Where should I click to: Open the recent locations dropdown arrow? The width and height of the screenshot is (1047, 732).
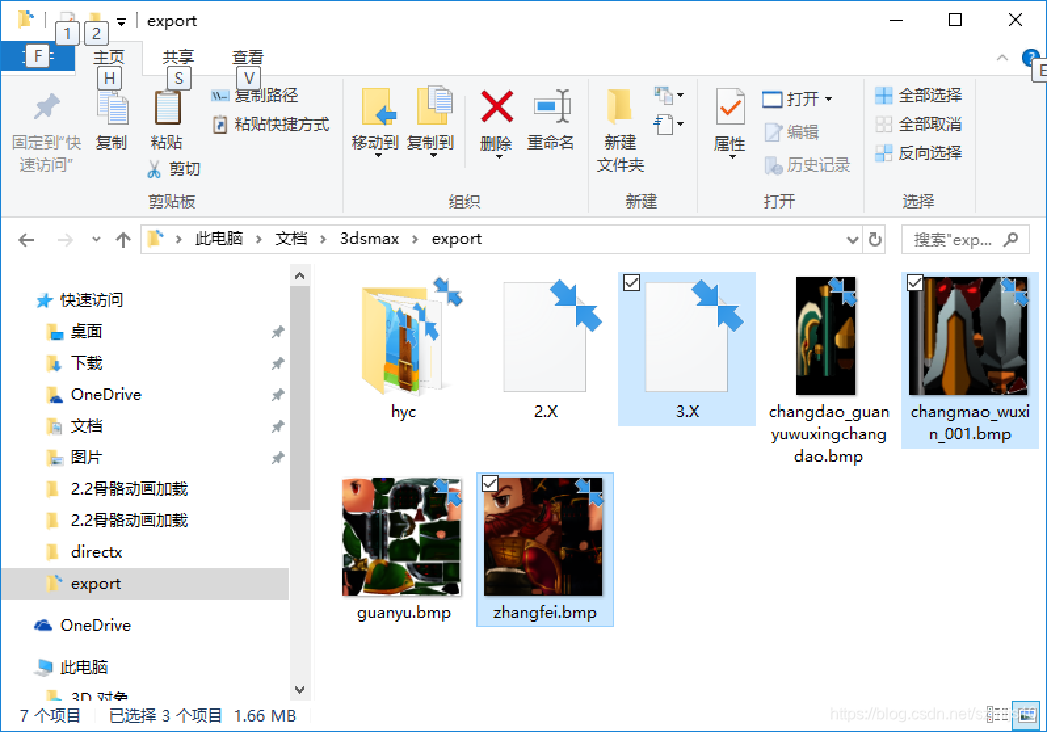pyautogui.click(x=96, y=239)
